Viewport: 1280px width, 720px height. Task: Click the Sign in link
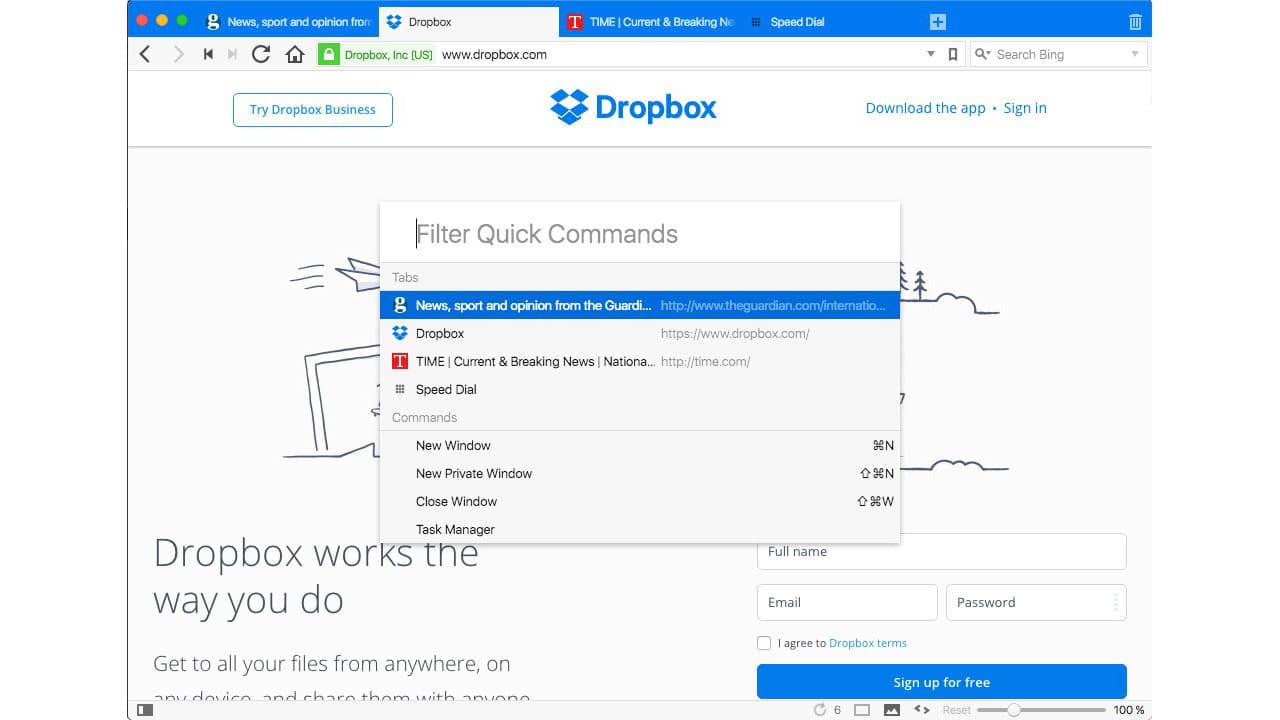(1025, 108)
